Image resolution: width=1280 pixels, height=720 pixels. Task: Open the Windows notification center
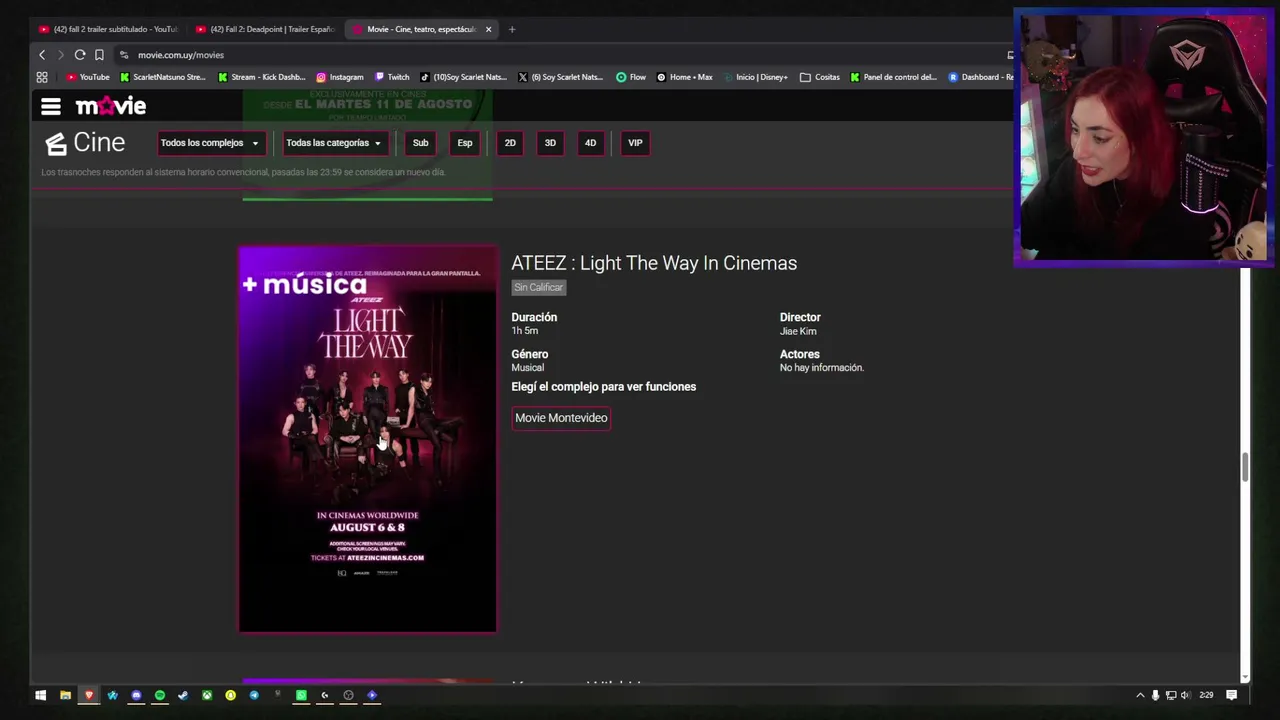pyautogui.click(x=1232, y=695)
